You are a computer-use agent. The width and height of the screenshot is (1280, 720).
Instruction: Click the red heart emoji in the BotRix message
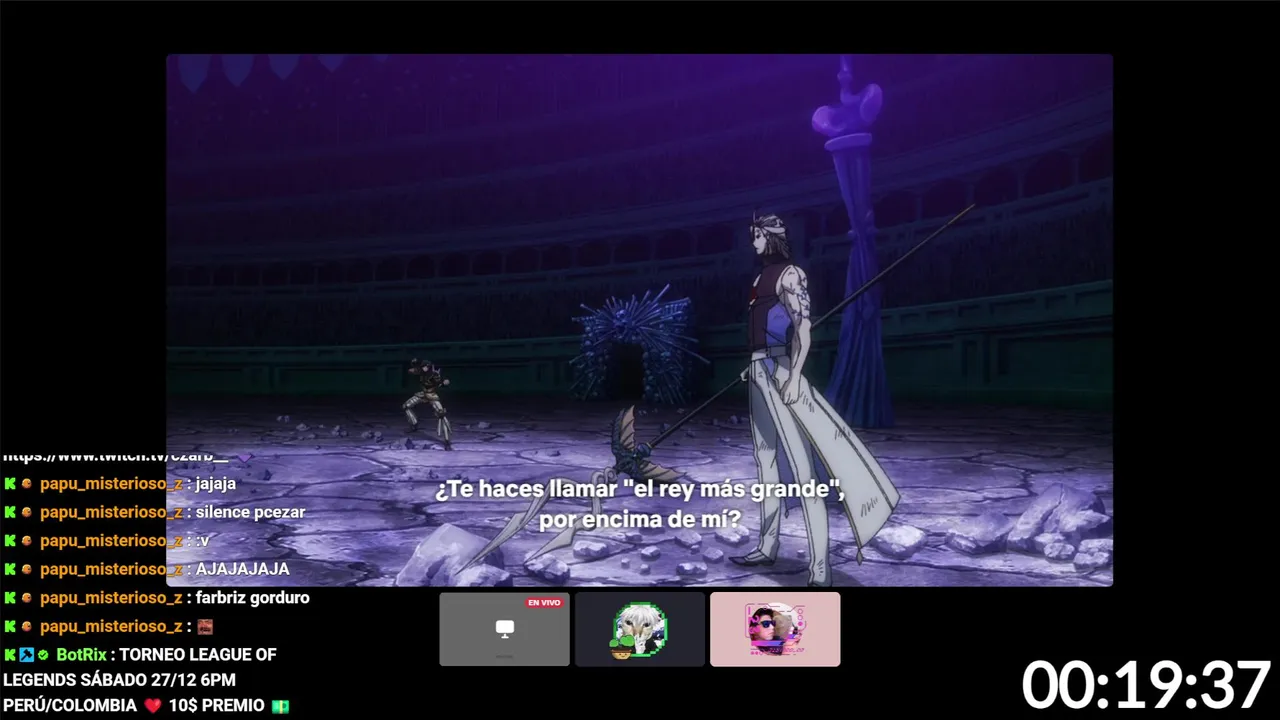[x=152, y=706]
